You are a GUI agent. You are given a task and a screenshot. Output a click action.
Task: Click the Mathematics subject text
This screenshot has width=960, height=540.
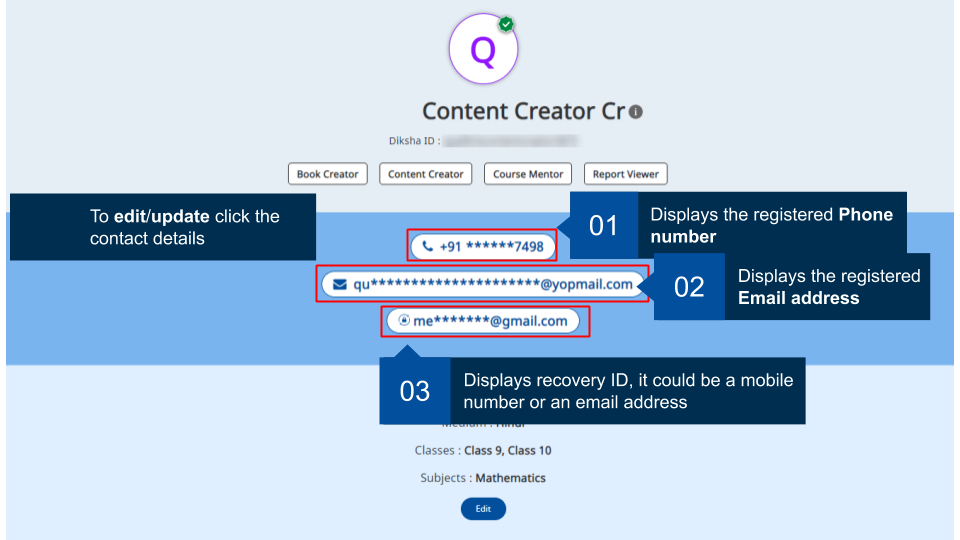point(510,478)
